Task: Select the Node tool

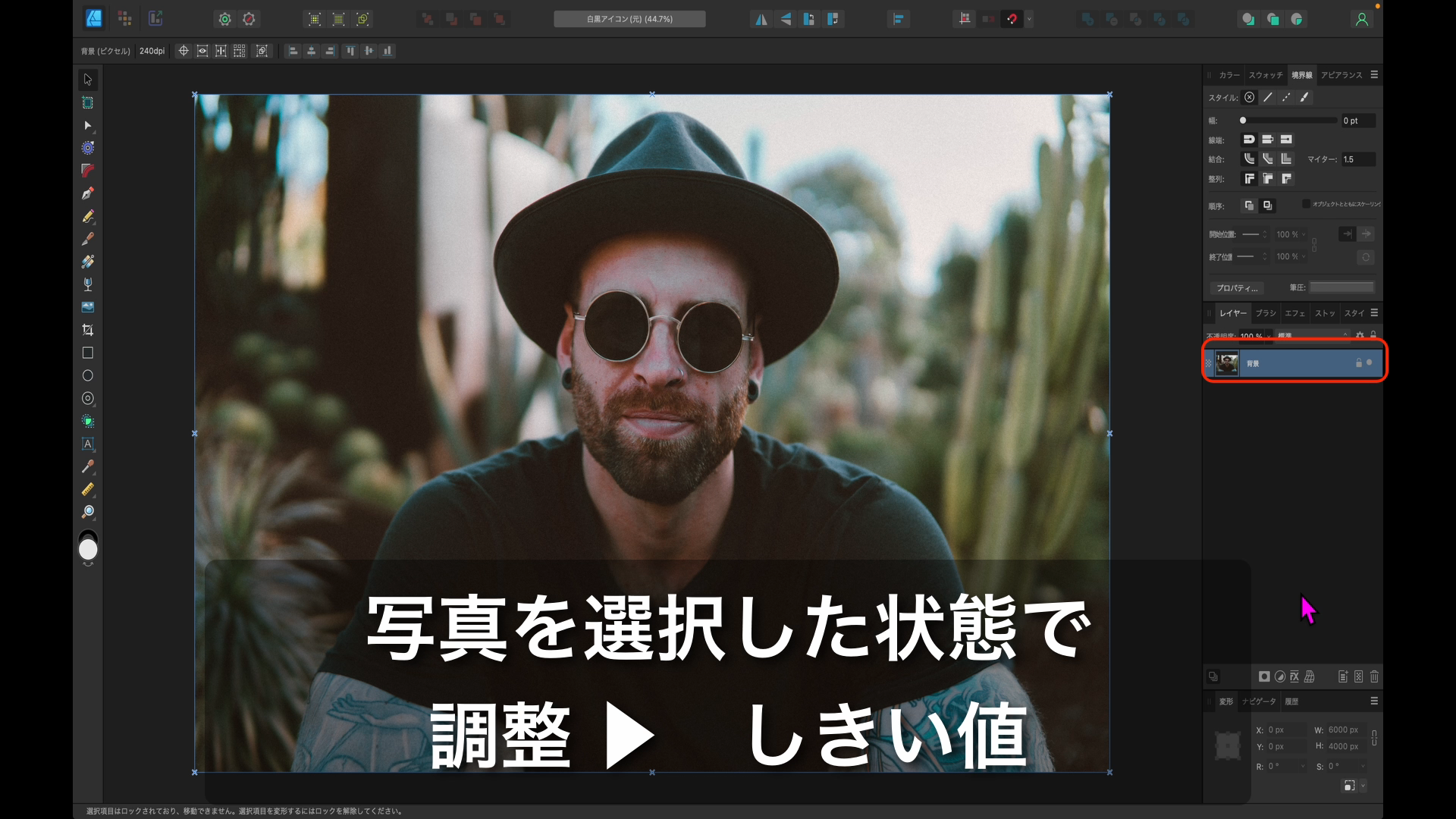Action: (x=88, y=127)
